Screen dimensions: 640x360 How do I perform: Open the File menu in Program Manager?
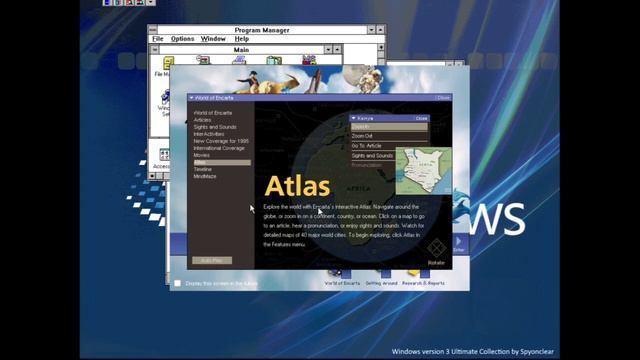tap(158, 39)
